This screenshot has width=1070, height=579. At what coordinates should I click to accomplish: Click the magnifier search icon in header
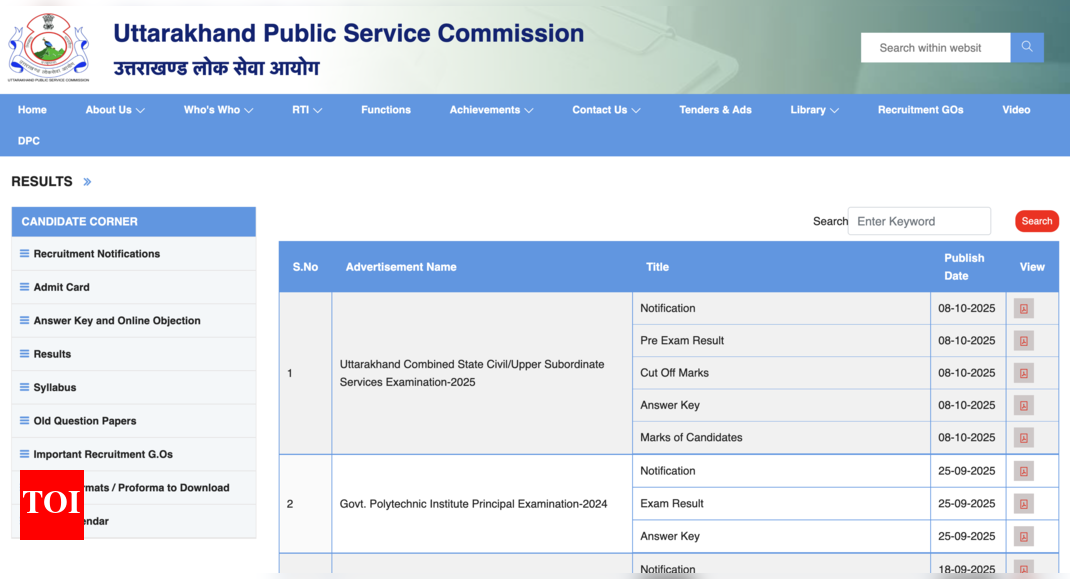(x=1027, y=47)
